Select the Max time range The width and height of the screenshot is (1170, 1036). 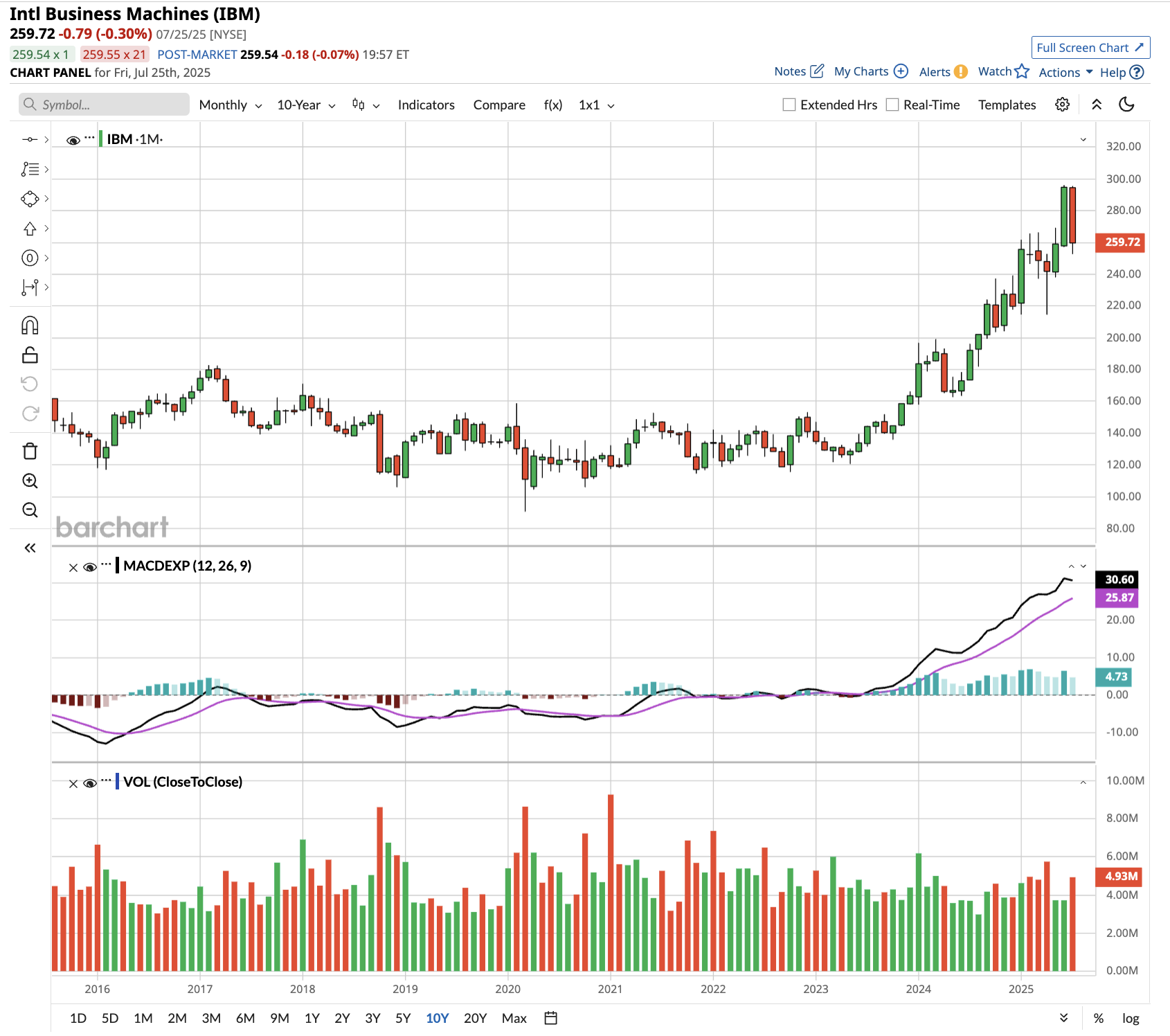click(x=514, y=1018)
